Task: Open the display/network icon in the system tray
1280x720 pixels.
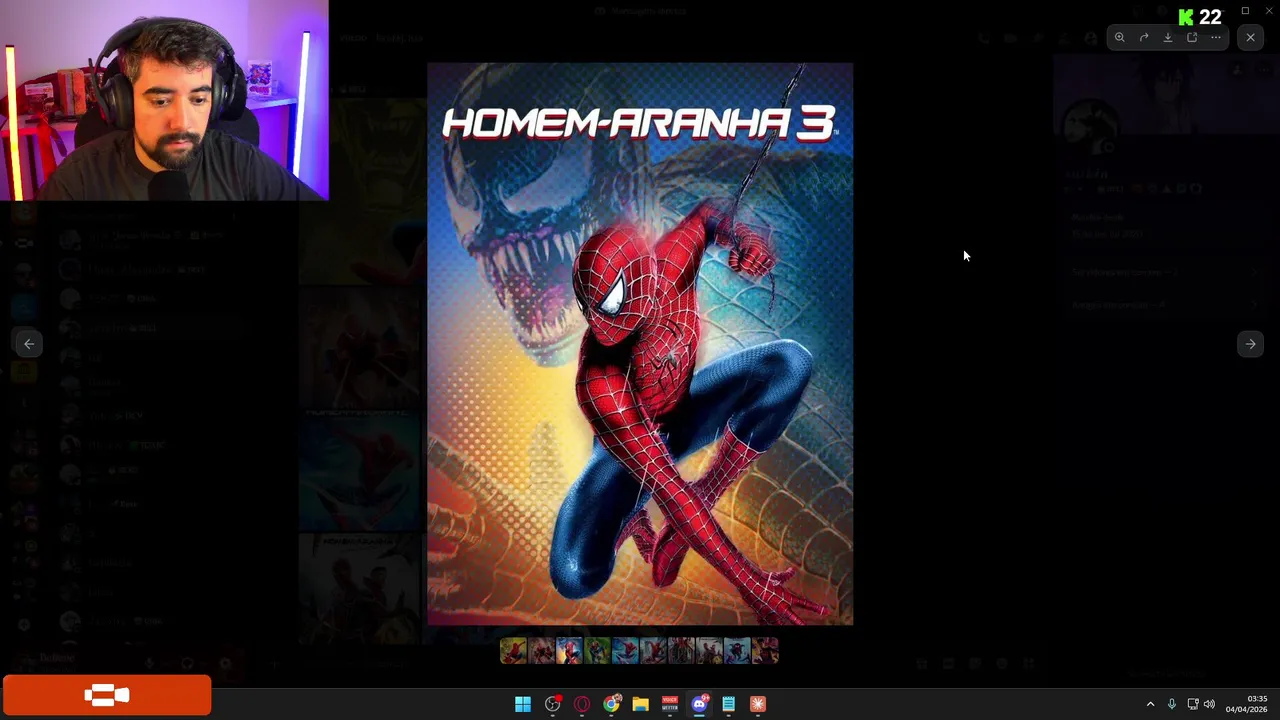Action: pyautogui.click(x=1193, y=704)
